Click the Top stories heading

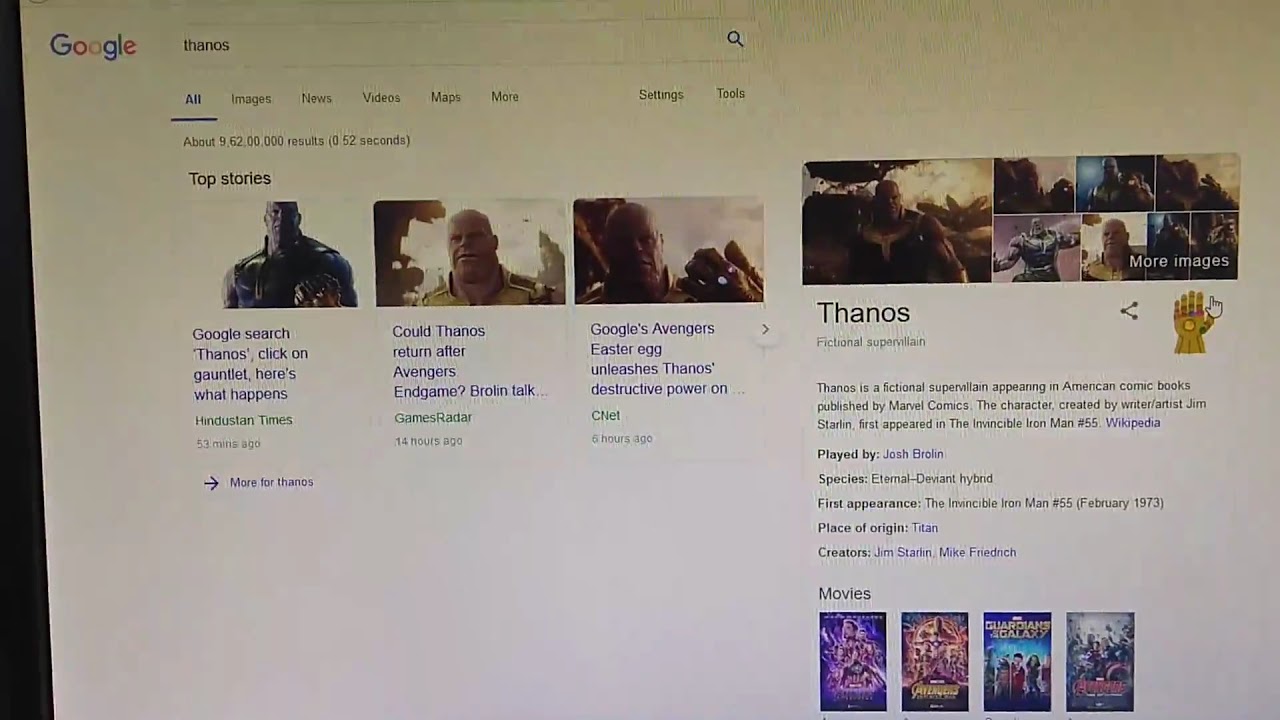230,179
